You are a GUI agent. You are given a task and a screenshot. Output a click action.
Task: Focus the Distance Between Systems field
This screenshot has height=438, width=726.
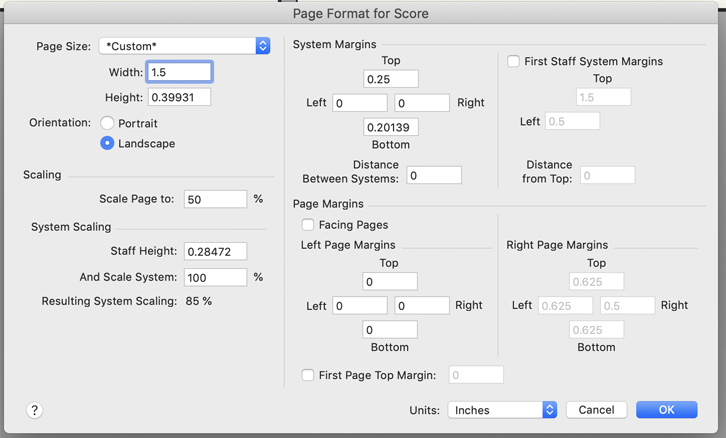433,176
